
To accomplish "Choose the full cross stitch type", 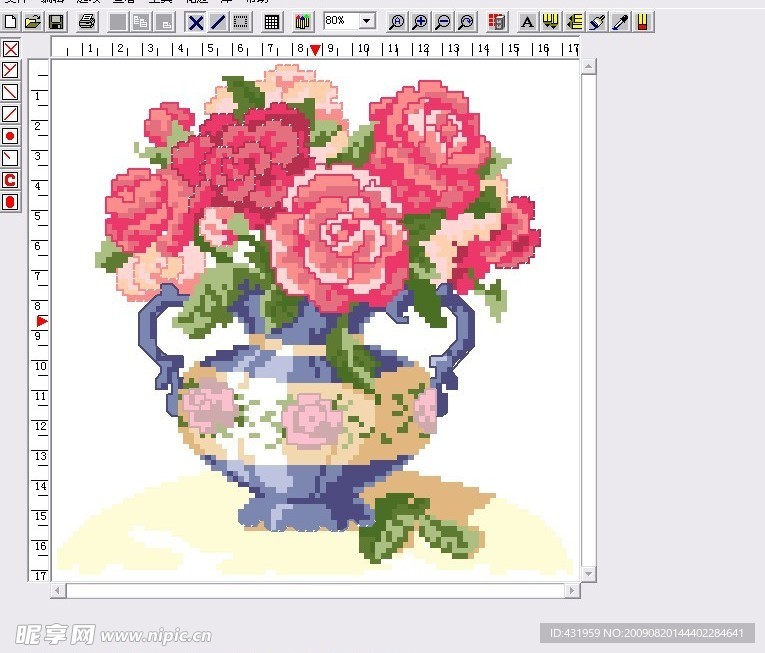I will (10, 48).
